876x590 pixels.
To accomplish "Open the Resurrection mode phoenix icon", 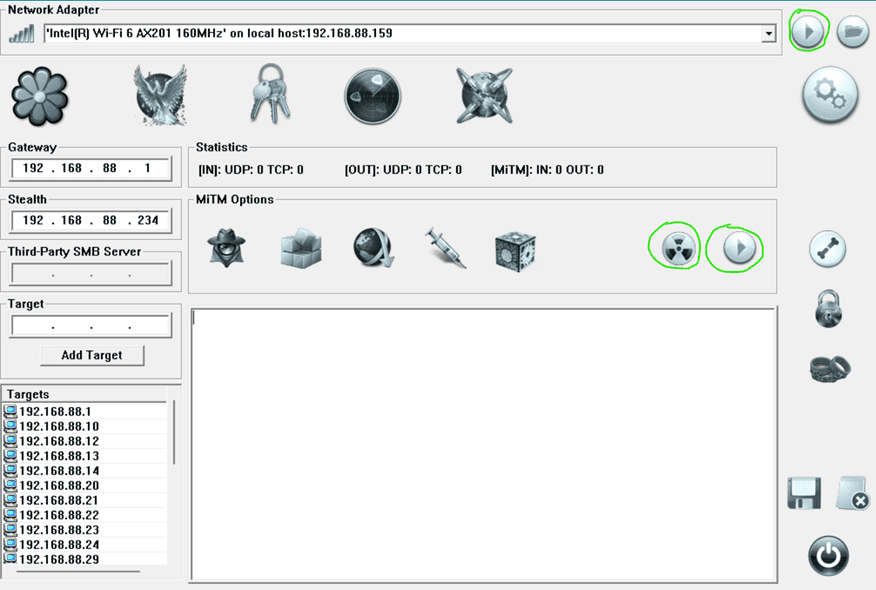I will coord(160,94).
